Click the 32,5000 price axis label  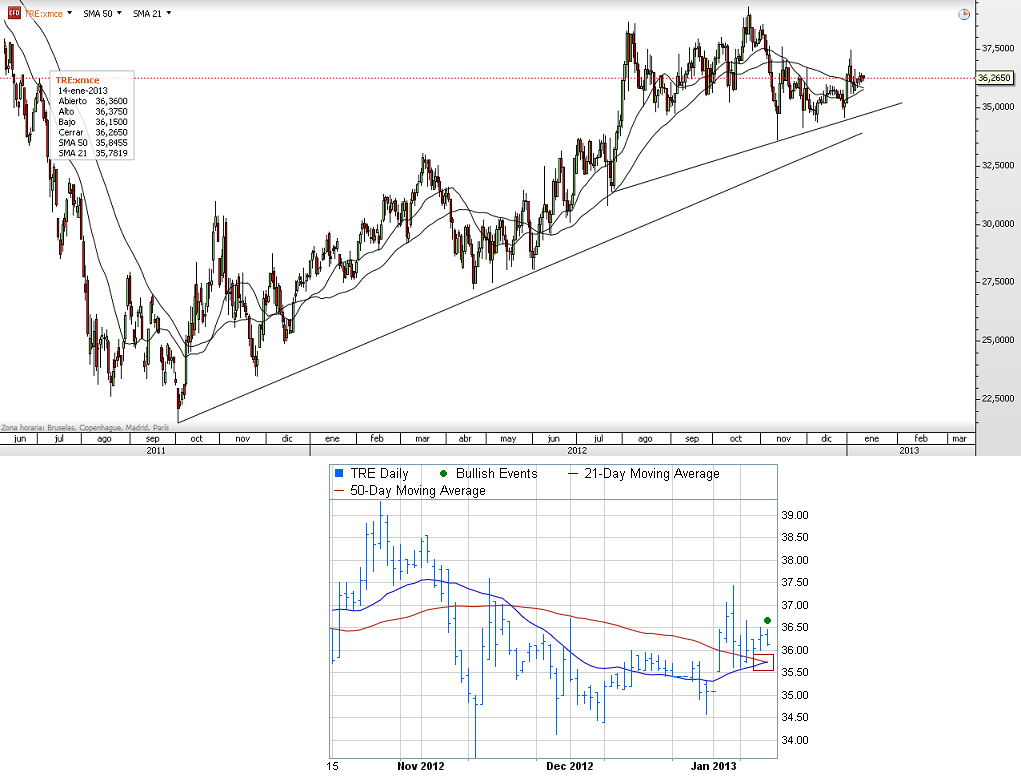click(x=998, y=165)
